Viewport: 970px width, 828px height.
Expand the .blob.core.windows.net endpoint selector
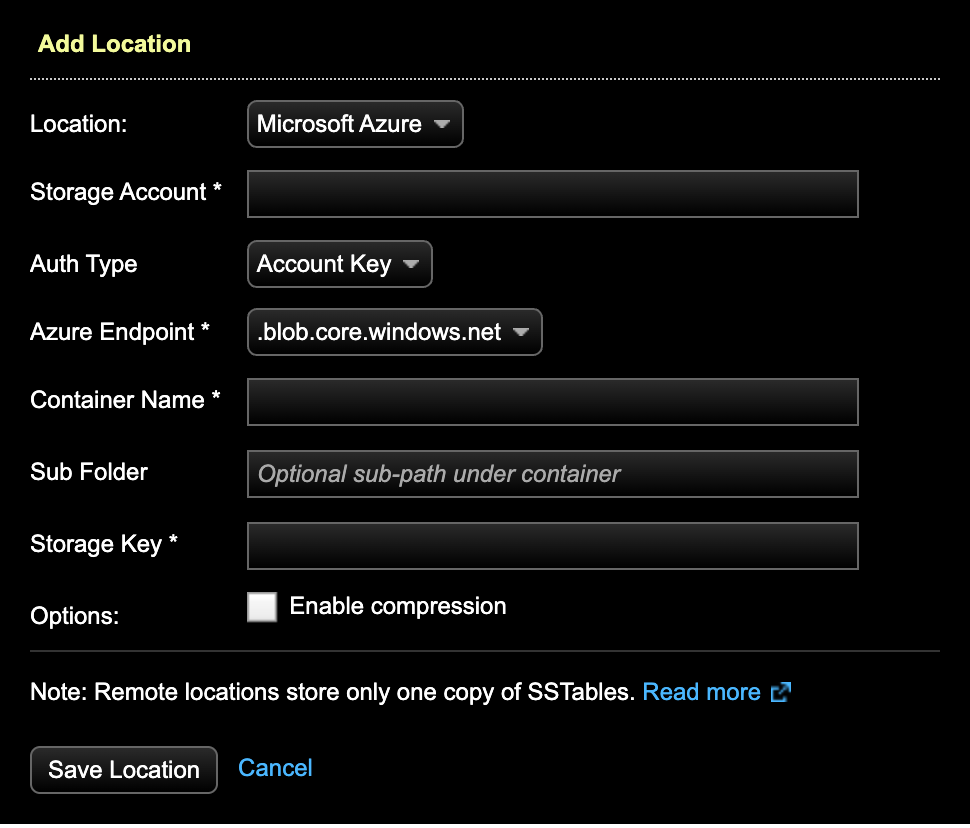coord(394,331)
